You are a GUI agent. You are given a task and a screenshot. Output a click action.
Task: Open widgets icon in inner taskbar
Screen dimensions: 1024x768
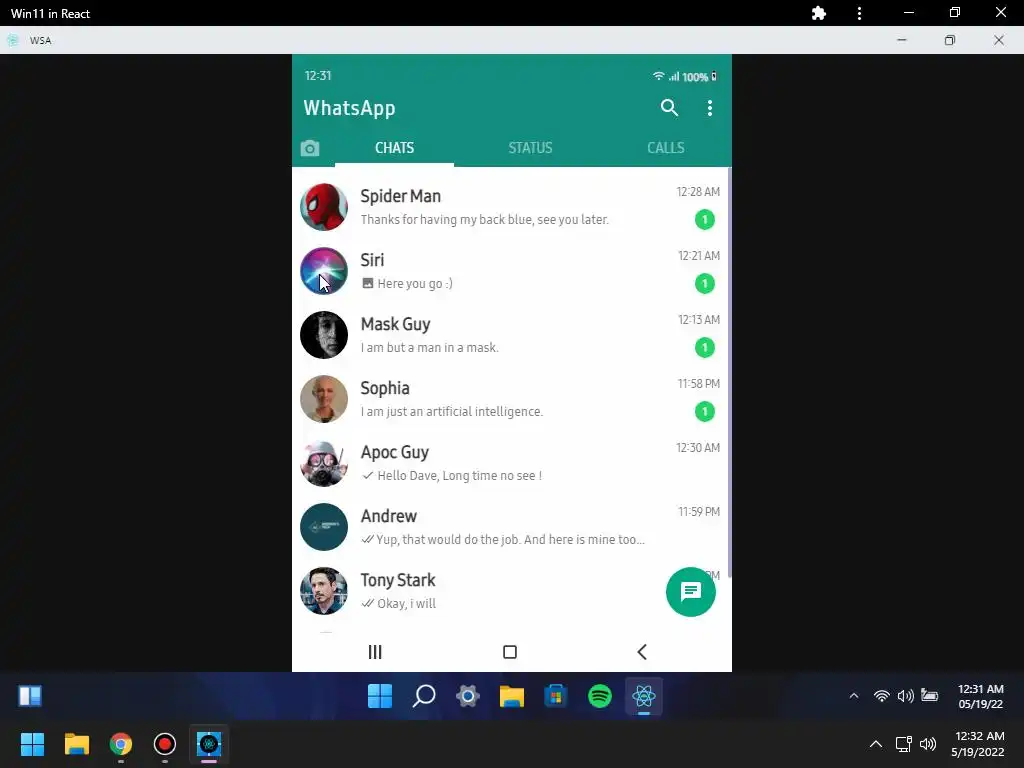click(x=30, y=696)
